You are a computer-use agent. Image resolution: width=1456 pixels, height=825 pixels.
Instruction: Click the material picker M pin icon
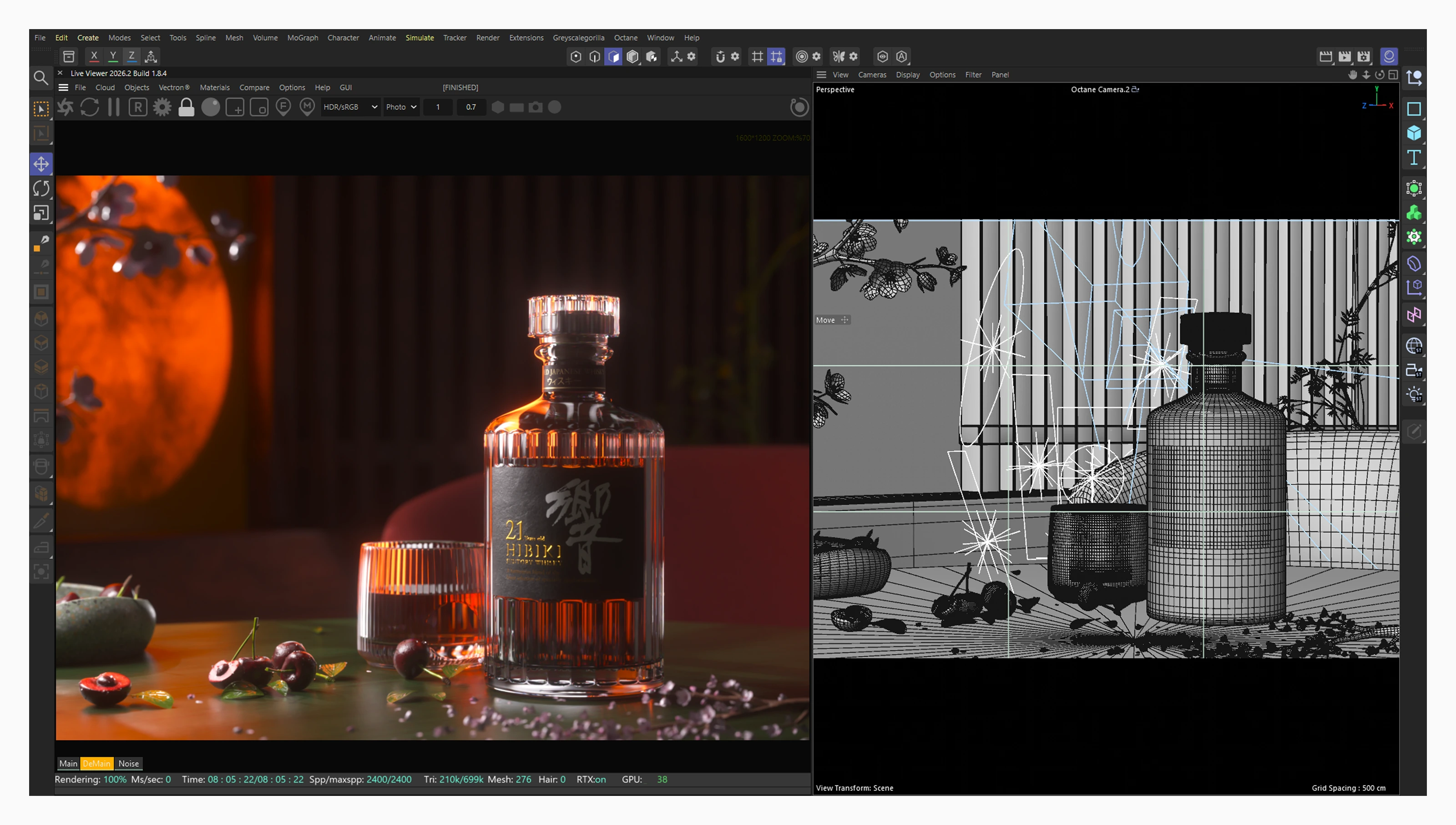(307, 107)
